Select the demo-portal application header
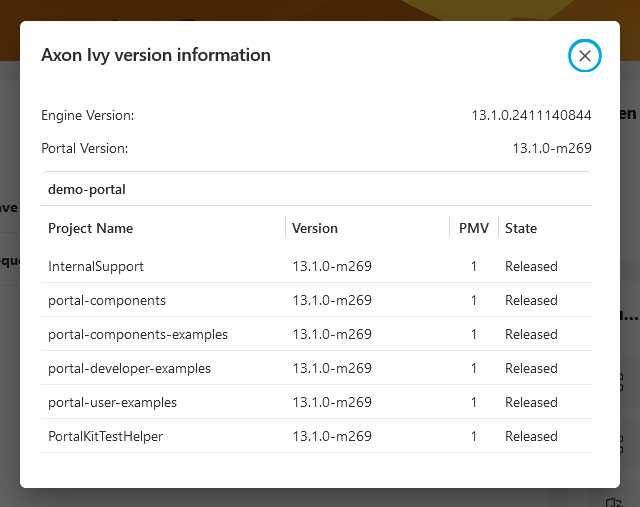 click(x=316, y=189)
